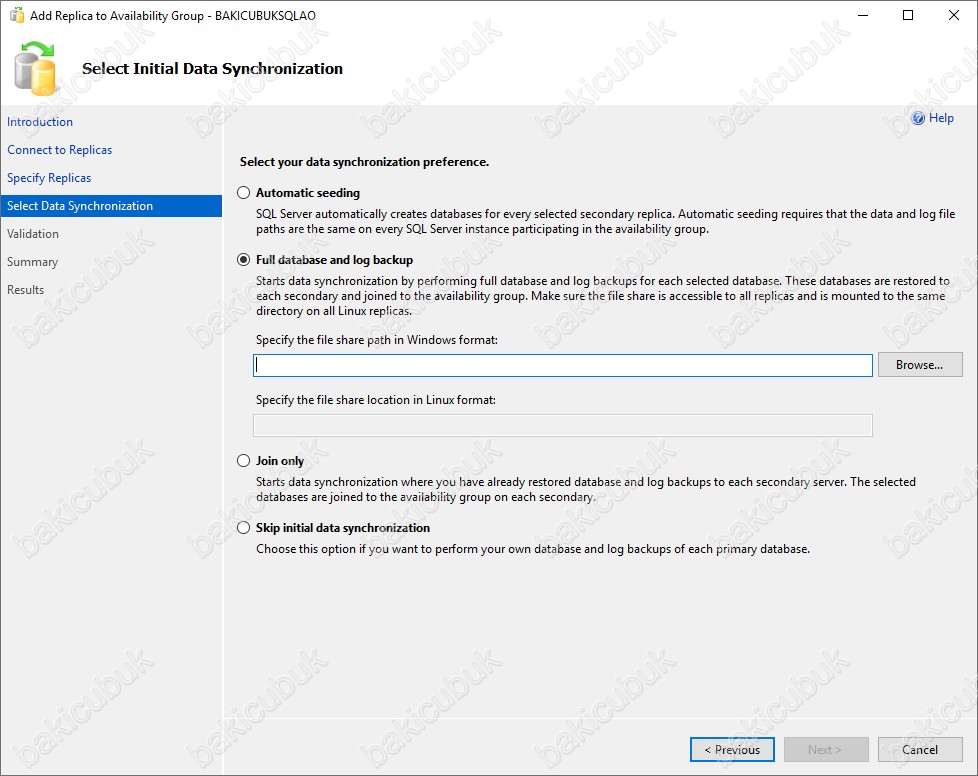Click Browse to pick file share
This screenshot has width=978, height=776.
(920, 365)
